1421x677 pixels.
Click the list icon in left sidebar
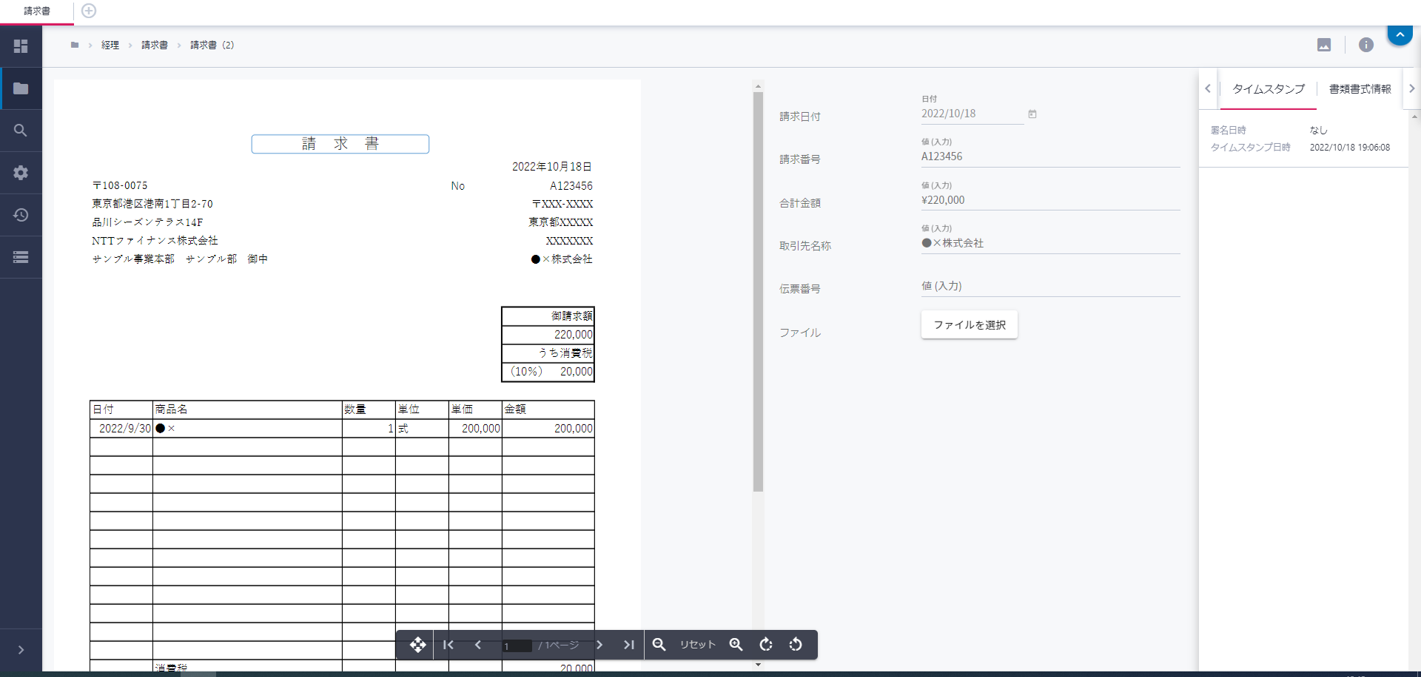pos(20,257)
